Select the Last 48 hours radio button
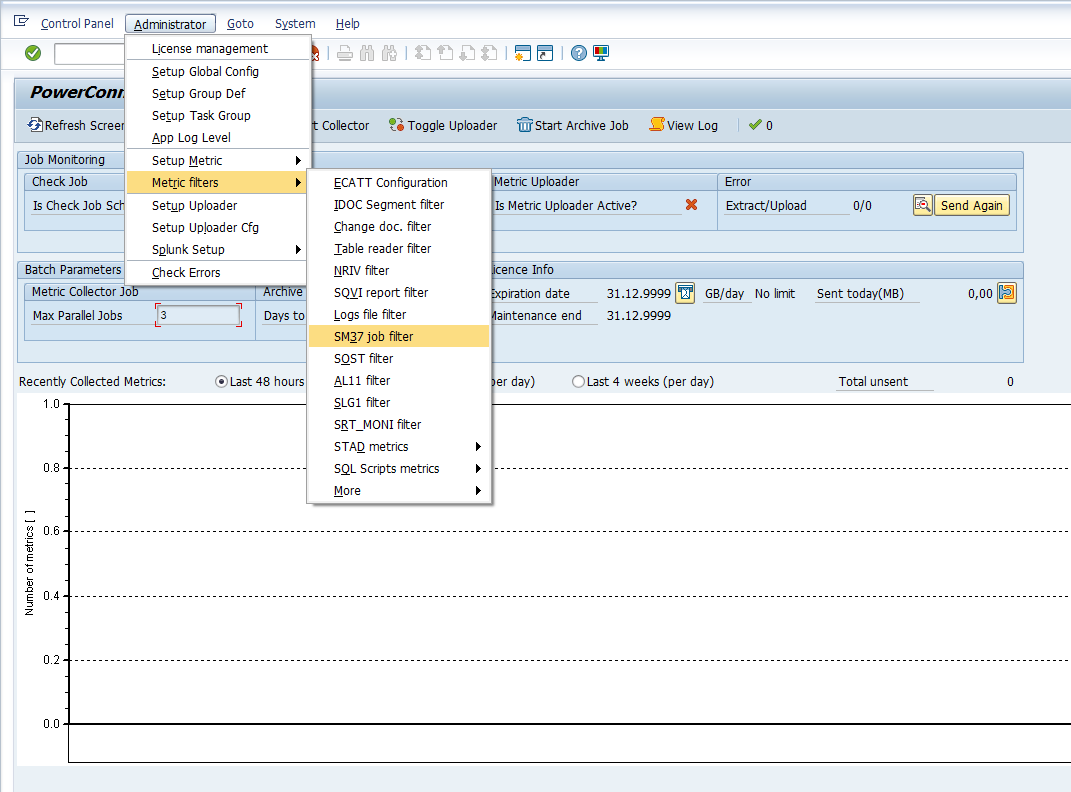The width and height of the screenshot is (1071, 792). (222, 382)
